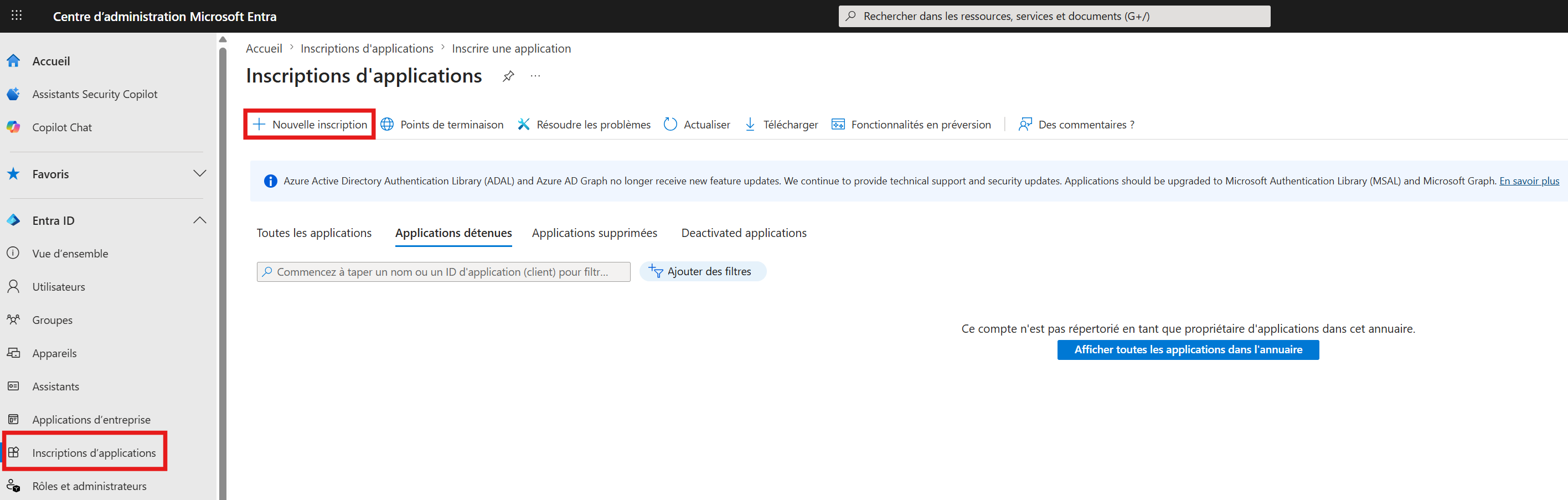
Task: Click the Utilisateurs person icon
Action: pyautogui.click(x=13, y=286)
